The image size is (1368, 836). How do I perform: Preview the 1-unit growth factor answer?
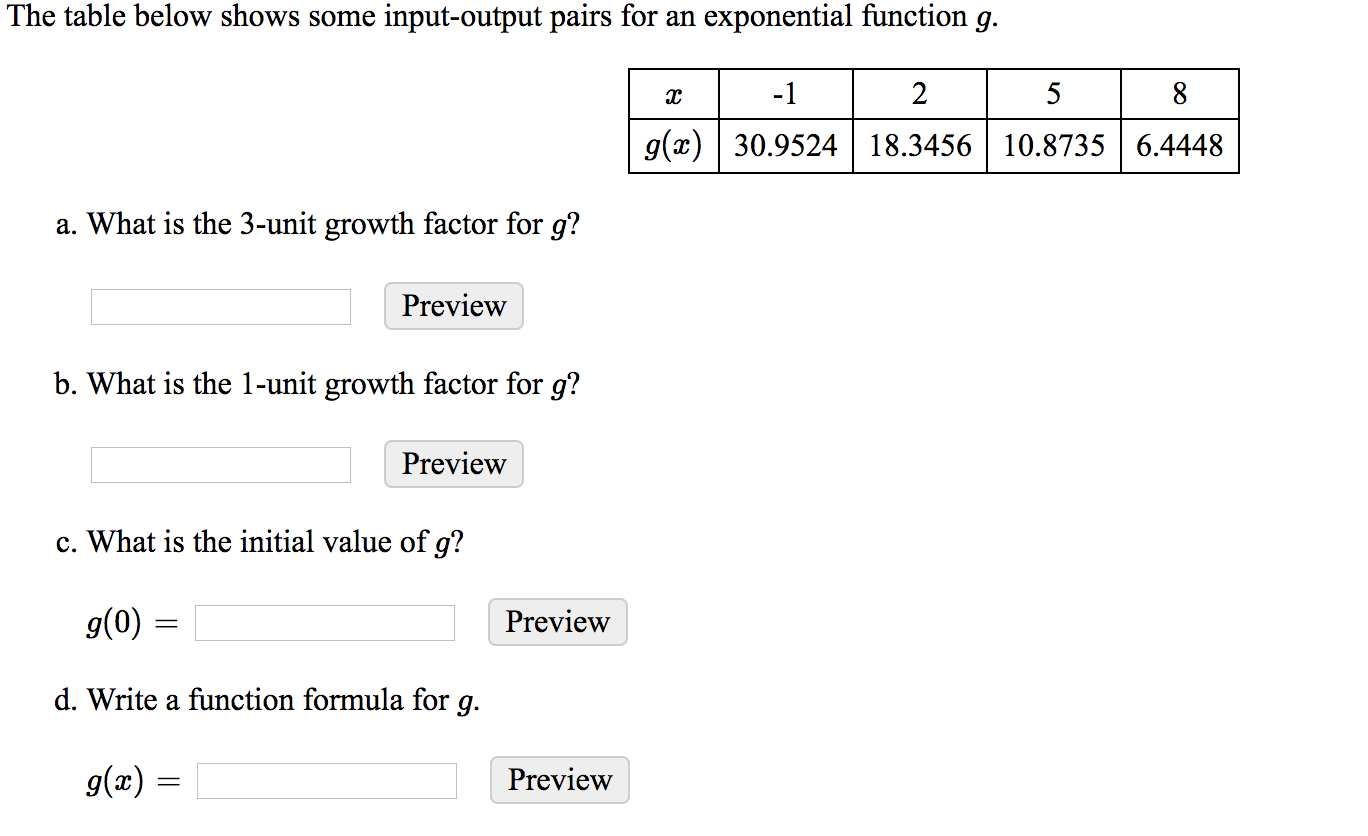pos(454,464)
